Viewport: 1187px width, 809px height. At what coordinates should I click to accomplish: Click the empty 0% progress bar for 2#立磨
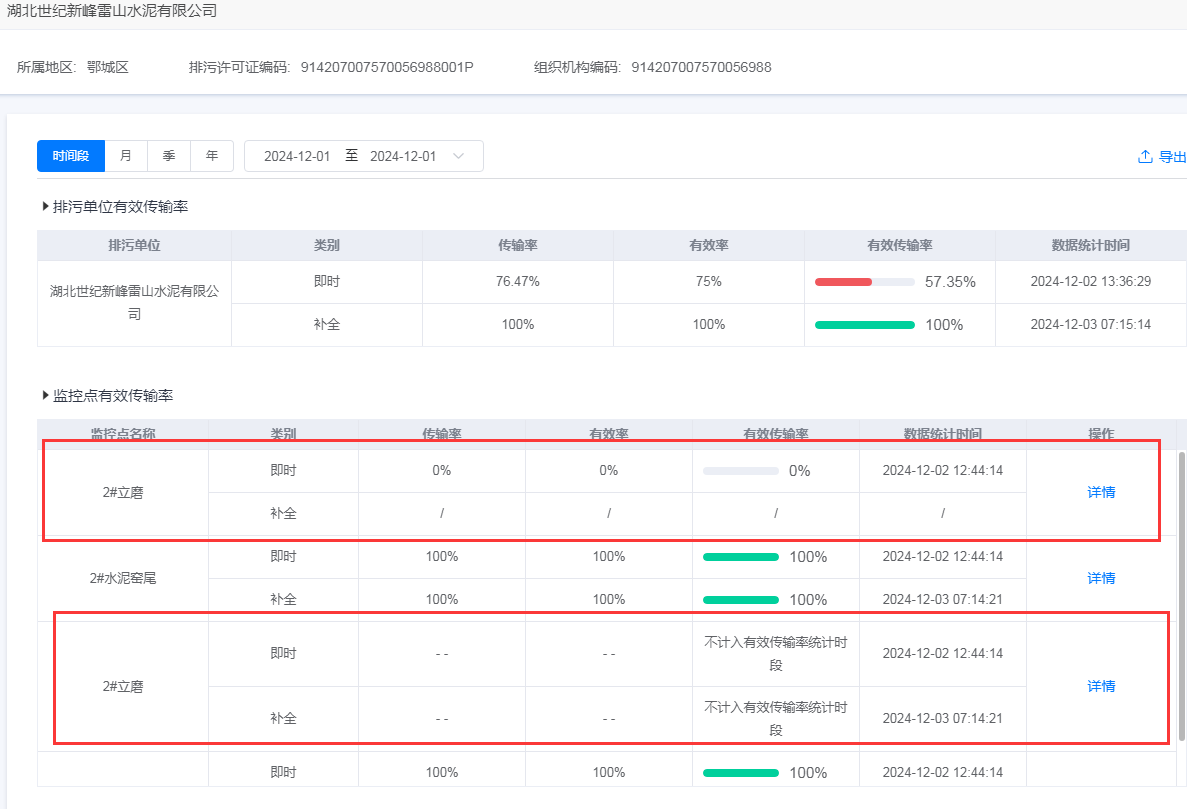(740, 471)
